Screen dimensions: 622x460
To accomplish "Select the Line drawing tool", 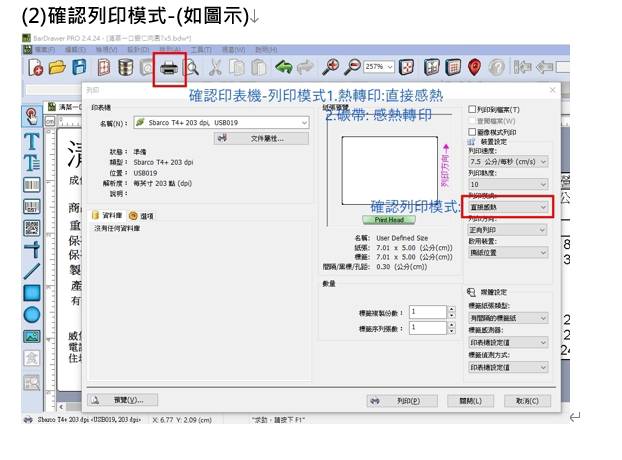I will point(31,270).
